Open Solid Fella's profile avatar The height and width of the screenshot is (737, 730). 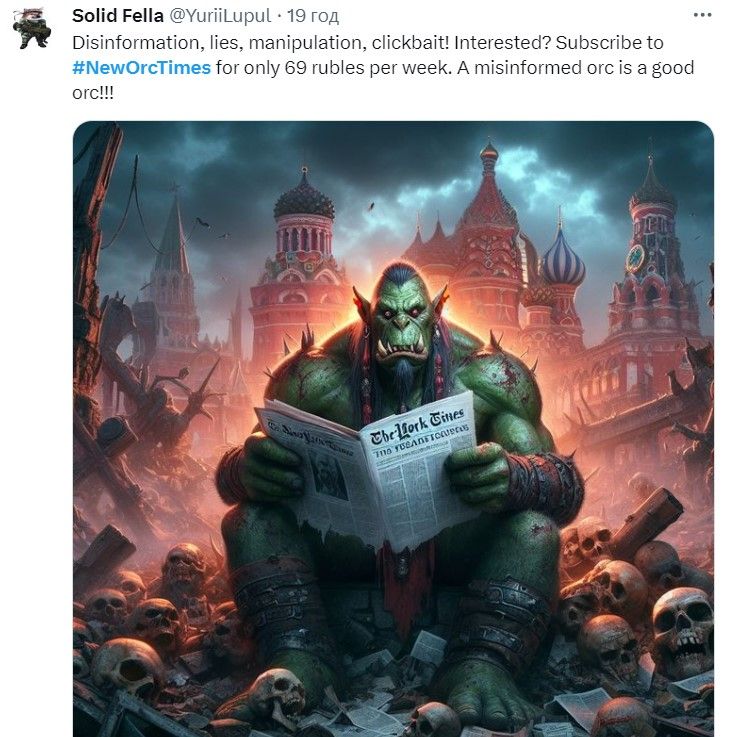32,28
